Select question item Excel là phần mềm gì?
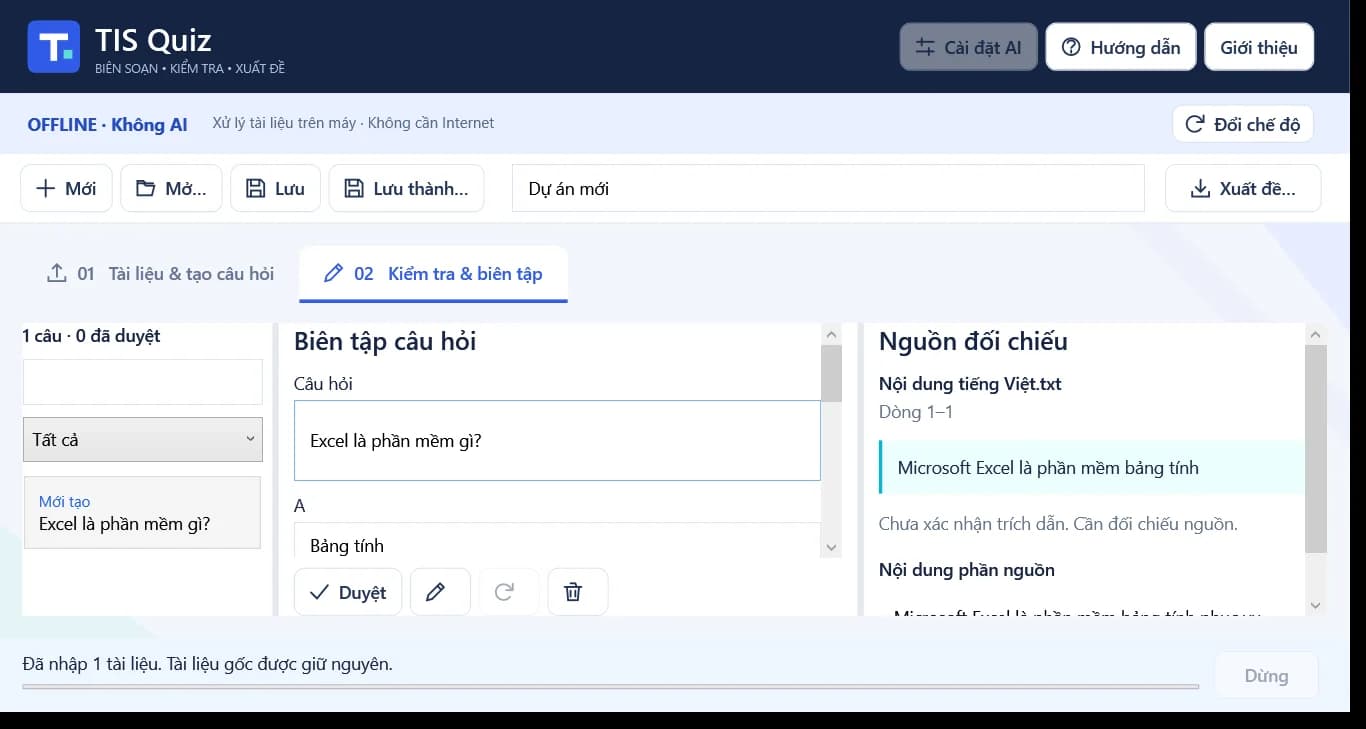Viewport: 1366px width, 729px height. tap(142, 512)
